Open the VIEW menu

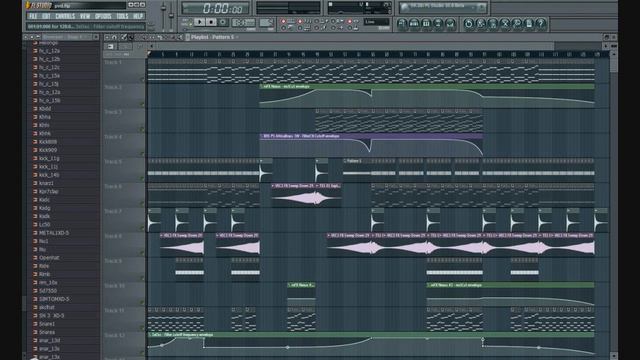point(84,16)
